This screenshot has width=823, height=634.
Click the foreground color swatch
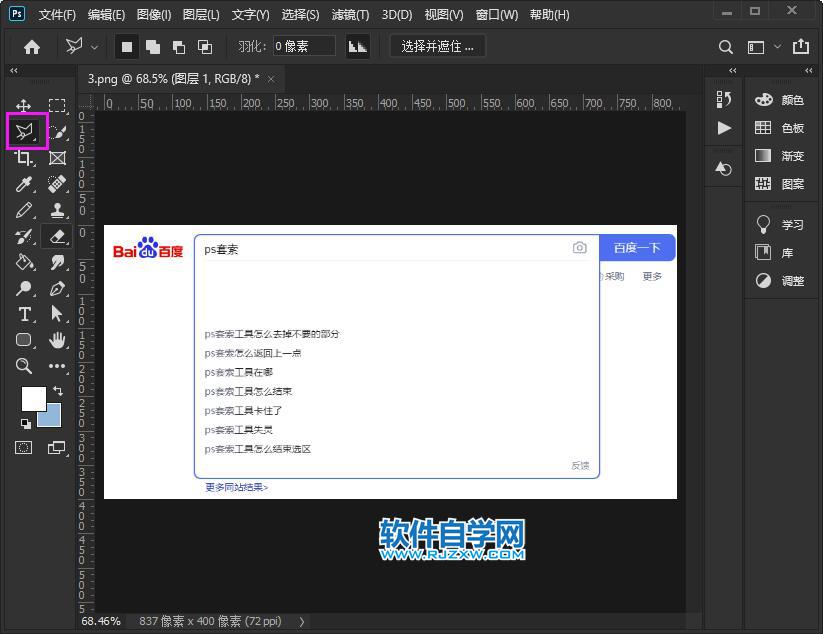click(x=33, y=398)
